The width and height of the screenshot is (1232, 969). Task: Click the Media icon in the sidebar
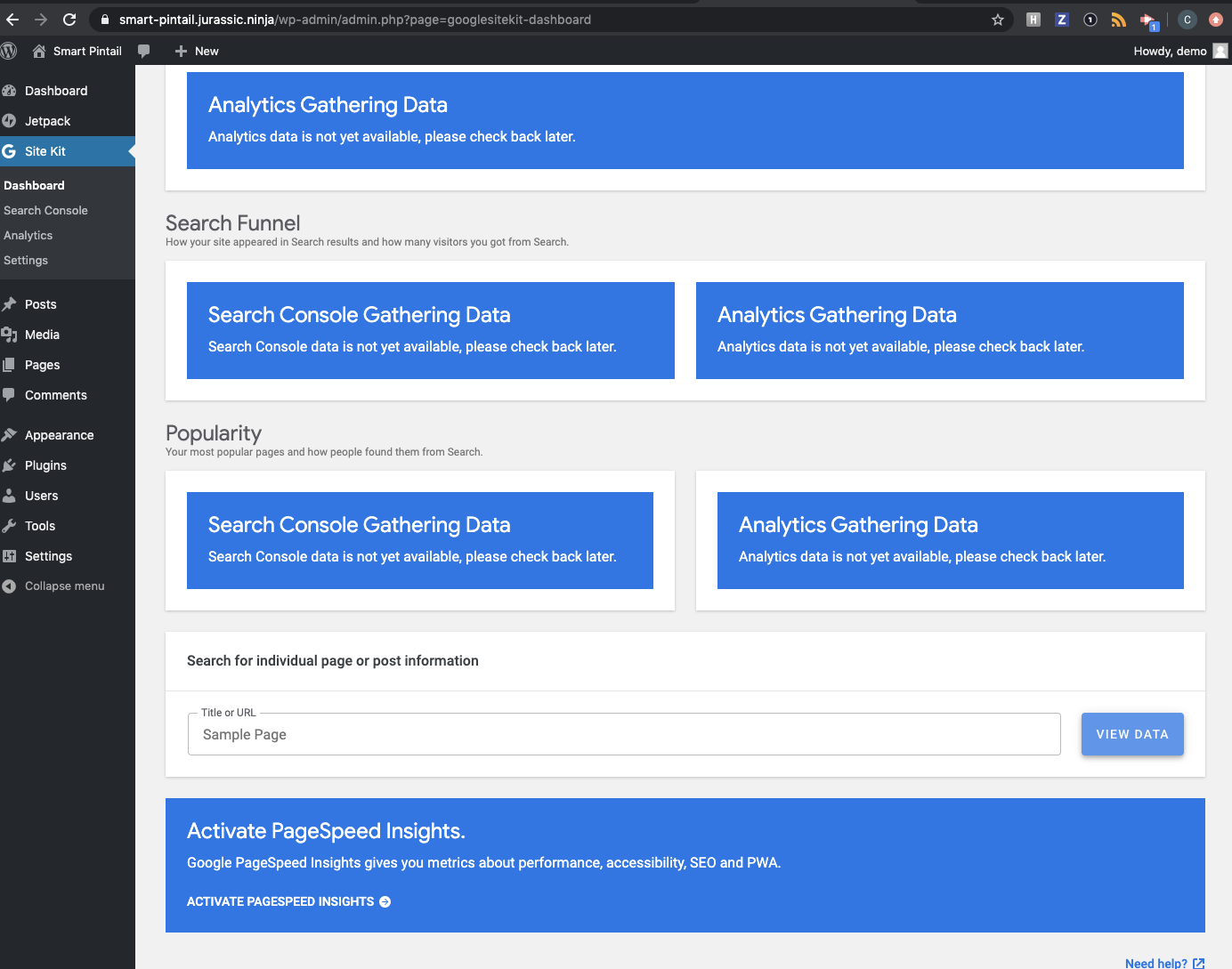coord(10,335)
